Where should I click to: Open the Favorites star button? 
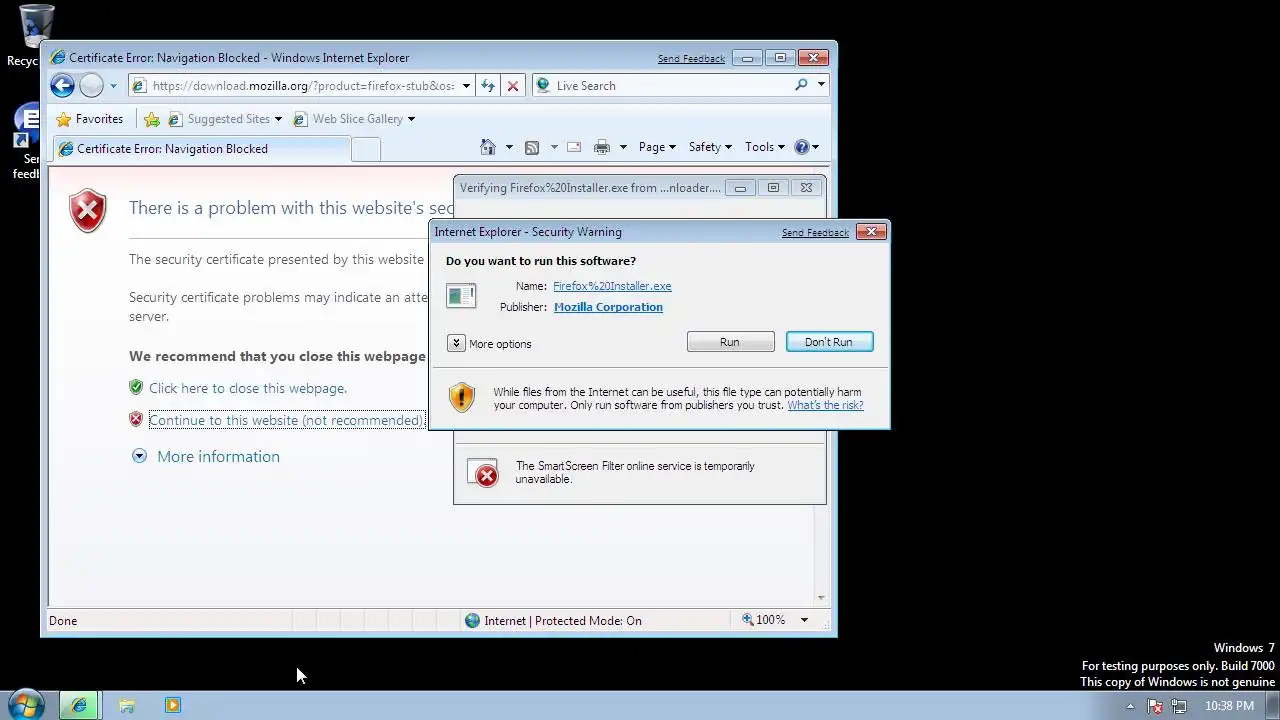(x=89, y=119)
